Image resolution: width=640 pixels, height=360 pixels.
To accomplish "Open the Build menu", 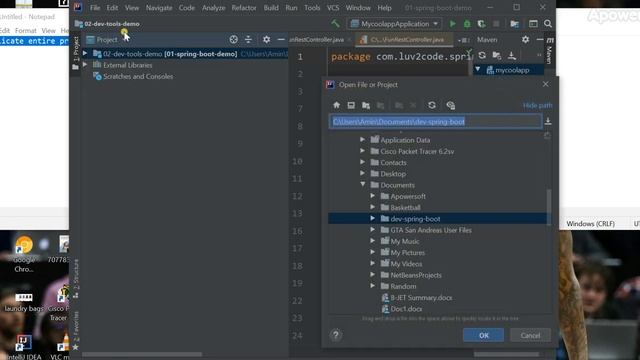I will pos(271,7).
